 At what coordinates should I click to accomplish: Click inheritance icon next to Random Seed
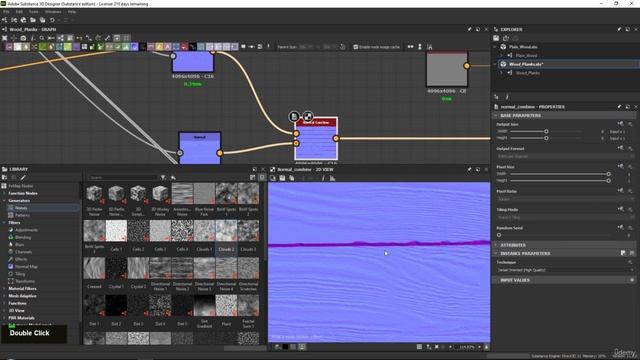620,227
